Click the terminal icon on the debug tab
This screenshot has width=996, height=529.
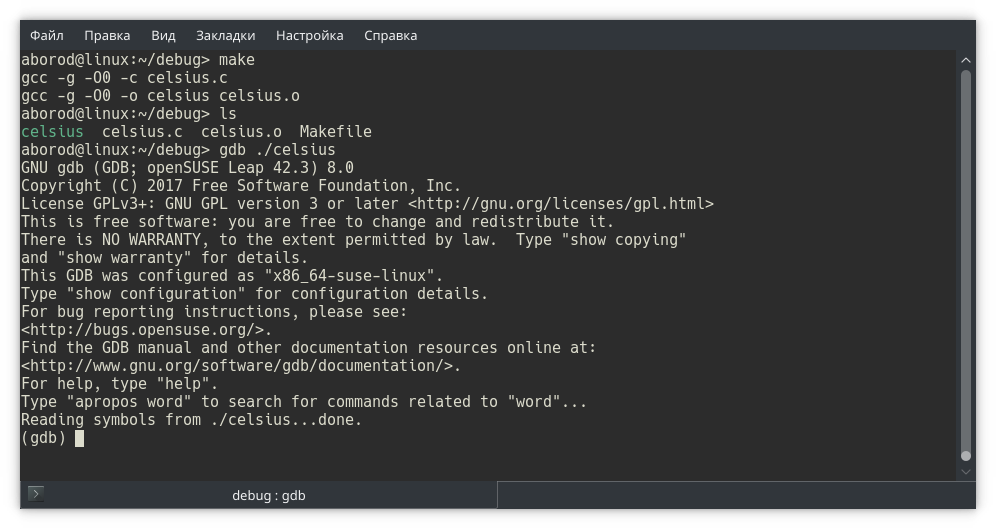36,494
